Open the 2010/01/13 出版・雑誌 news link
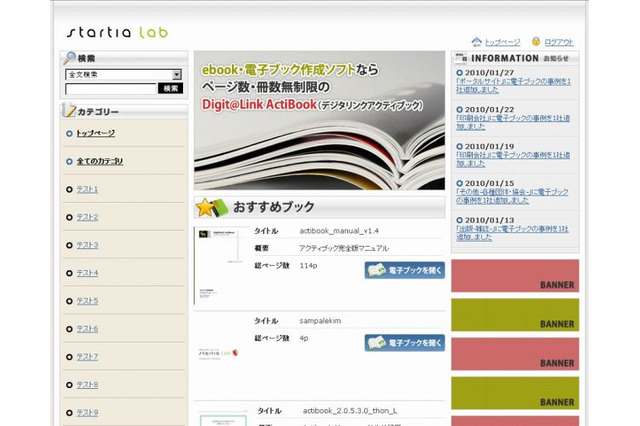 pos(512,233)
